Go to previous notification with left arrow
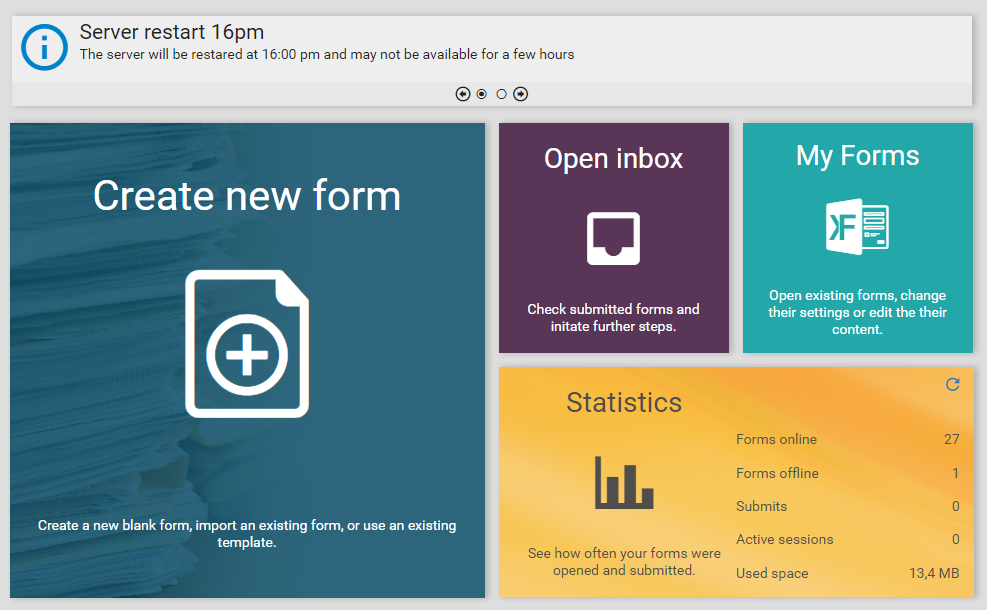Screen dimensions: 987x610 pos(462,94)
